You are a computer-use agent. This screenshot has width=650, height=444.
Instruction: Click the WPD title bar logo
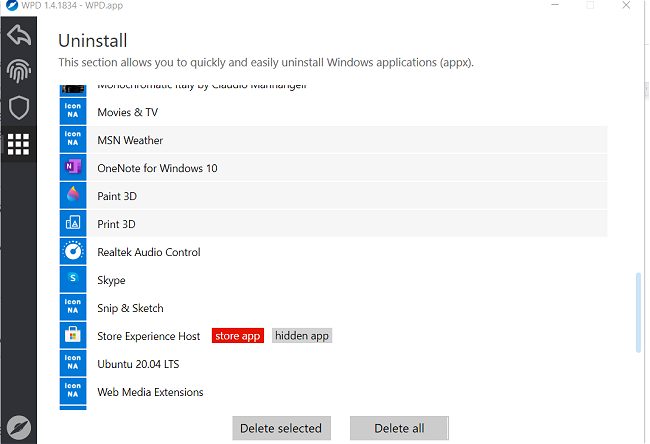pos(12,5)
